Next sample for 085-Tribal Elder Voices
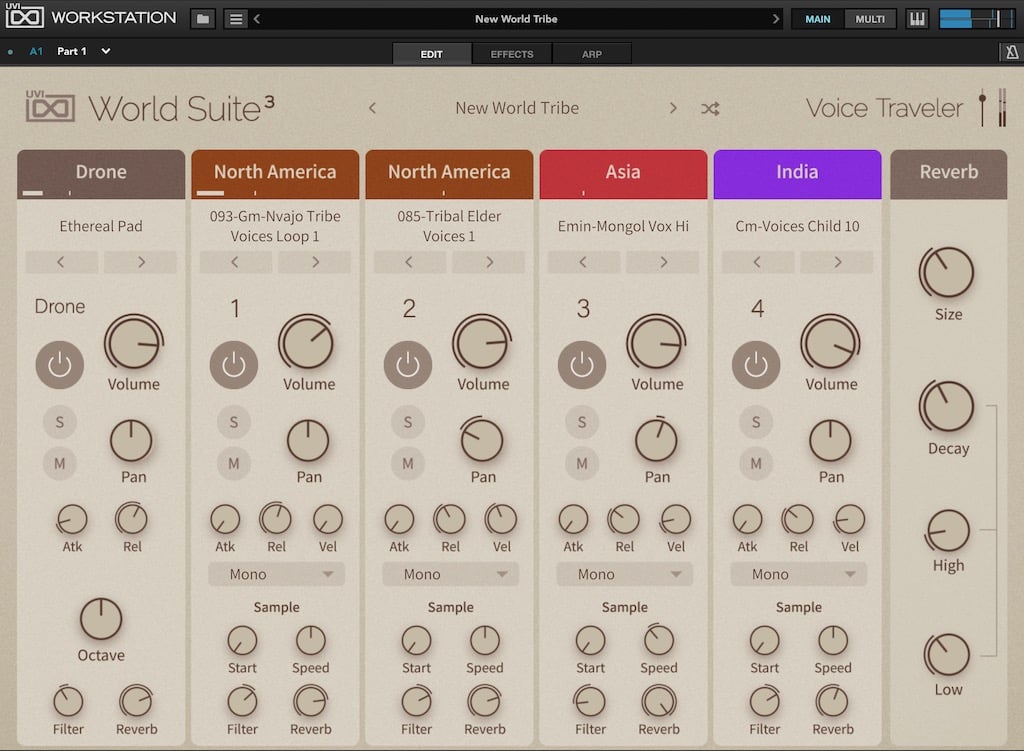 coord(488,262)
